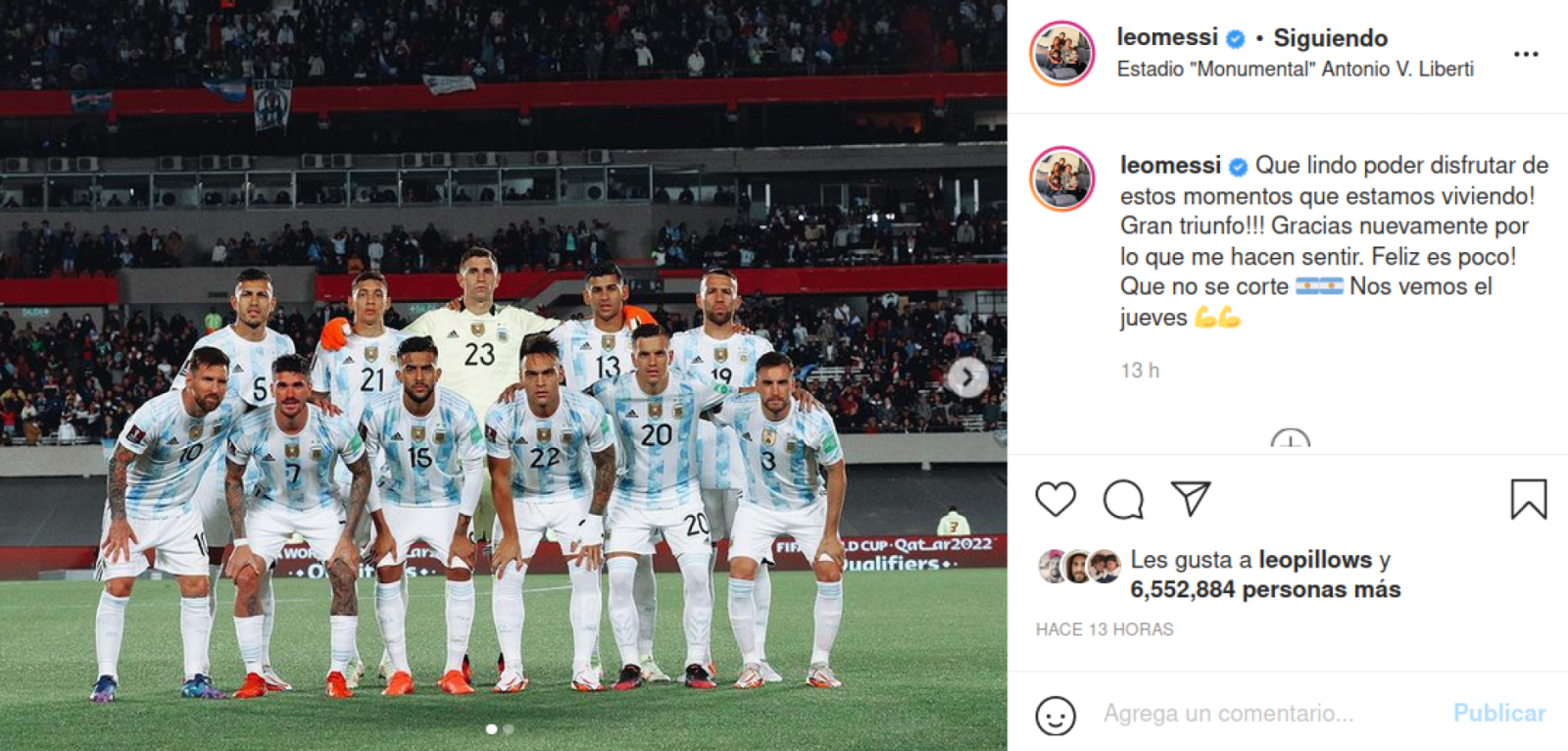Click the leomessi avatar beside the caption
The width and height of the screenshot is (1568, 751).
click(1062, 178)
